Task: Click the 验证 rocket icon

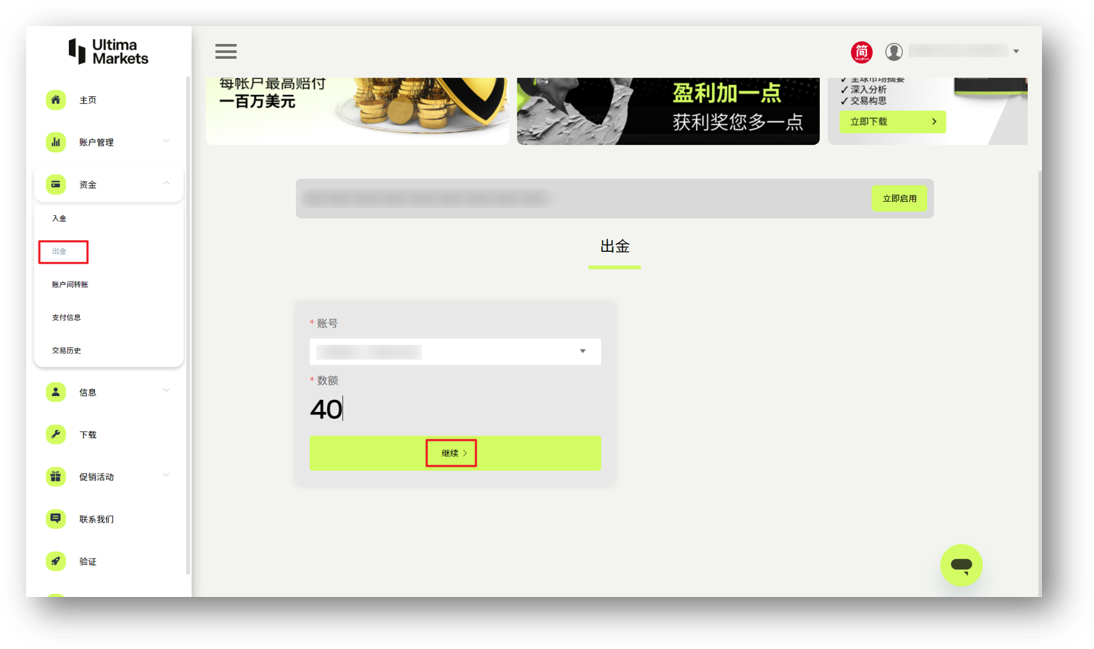Action: (x=56, y=561)
